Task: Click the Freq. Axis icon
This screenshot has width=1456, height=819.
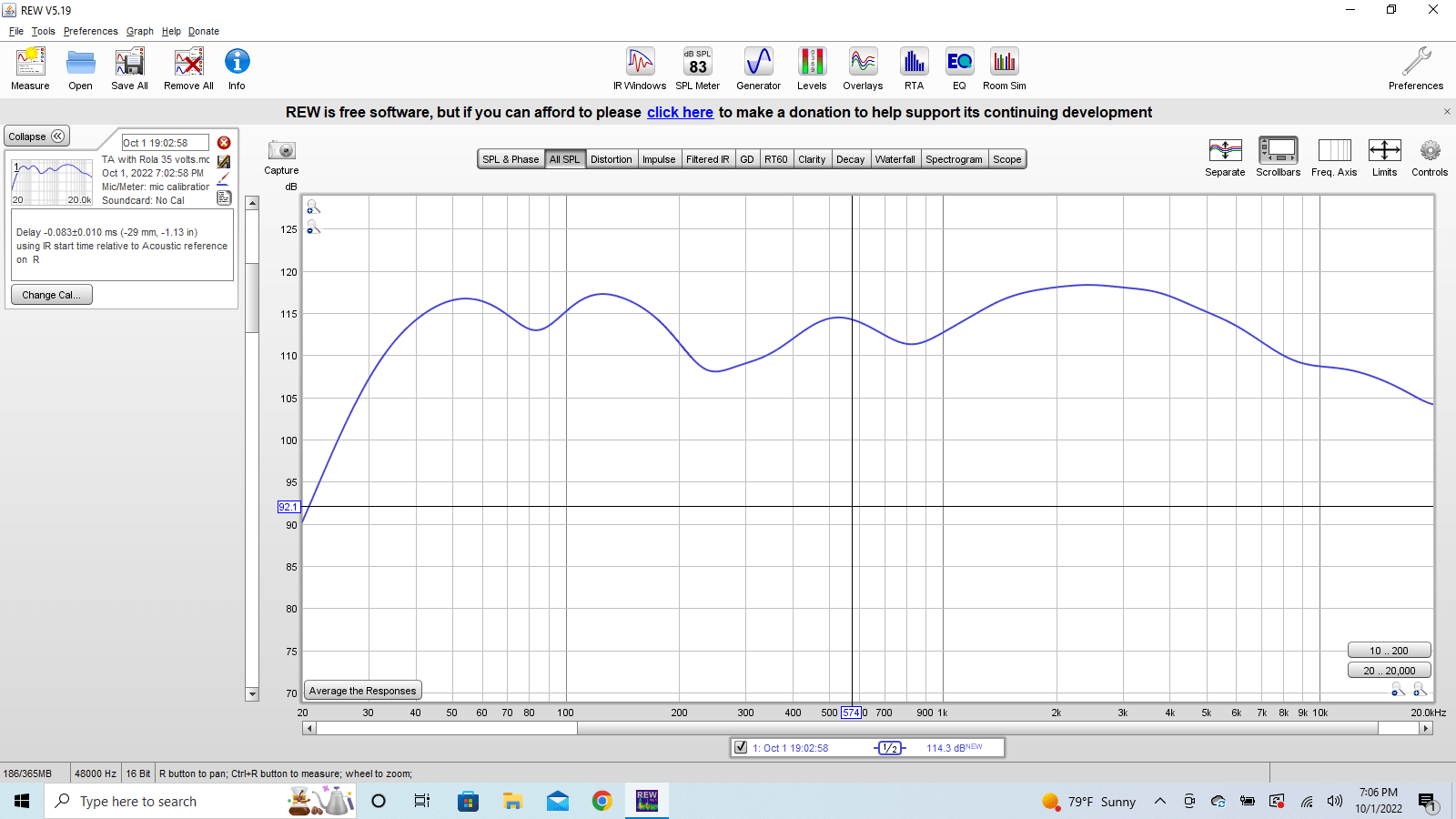Action: 1334,157
